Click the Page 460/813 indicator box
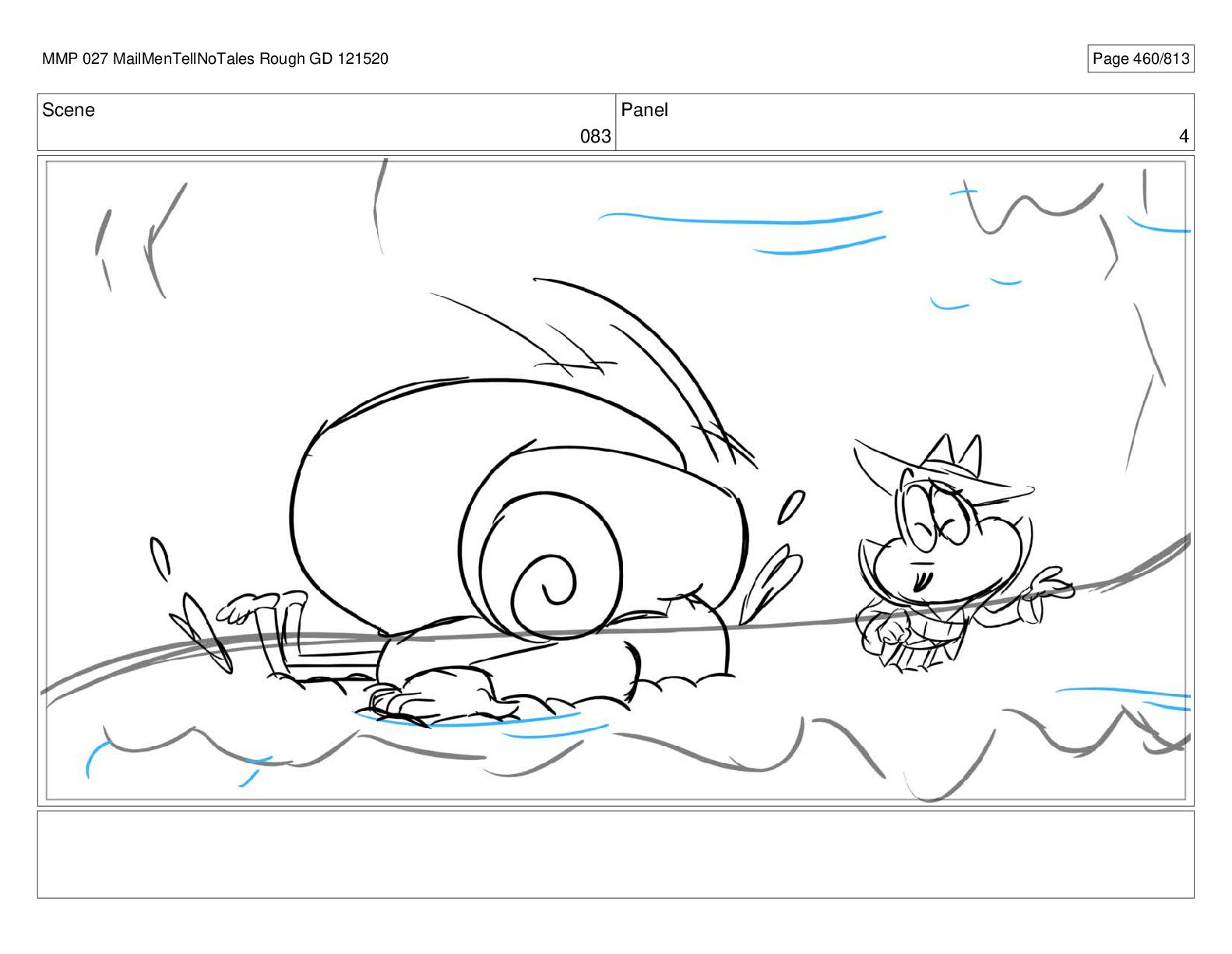The width and height of the screenshot is (1232, 954). pos(1140,59)
